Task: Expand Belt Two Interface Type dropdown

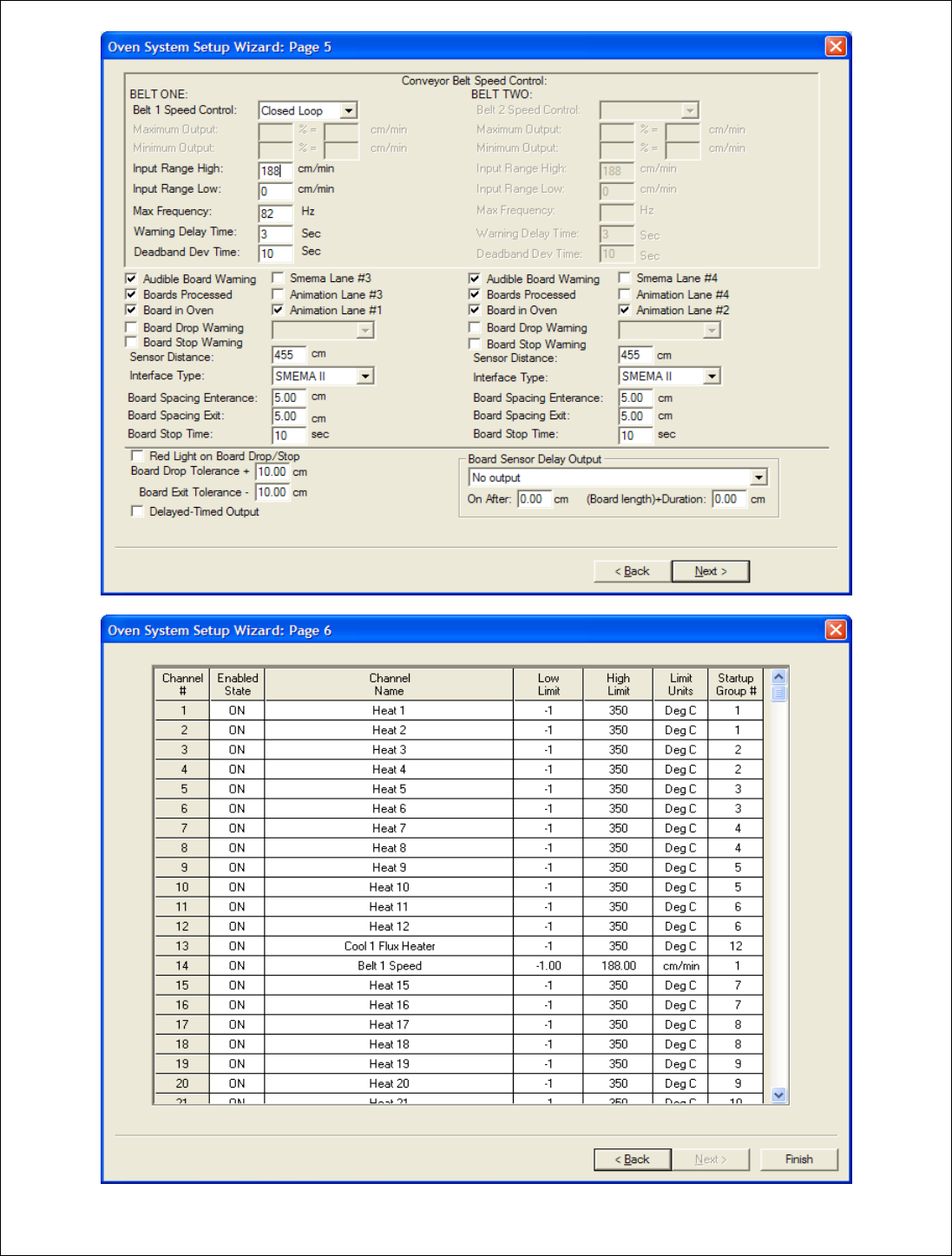Action: click(712, 377)
